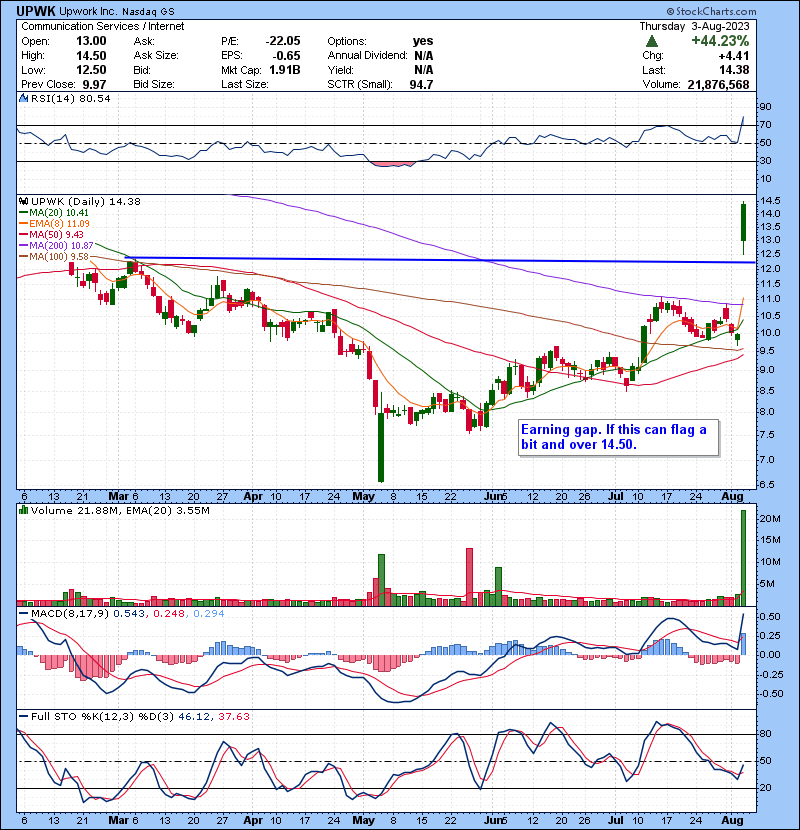Image resolution: width=800 pixels, height=830 pixels.
Task: Click the Volume figure 21,876,568
Action: tap(718, 85)
